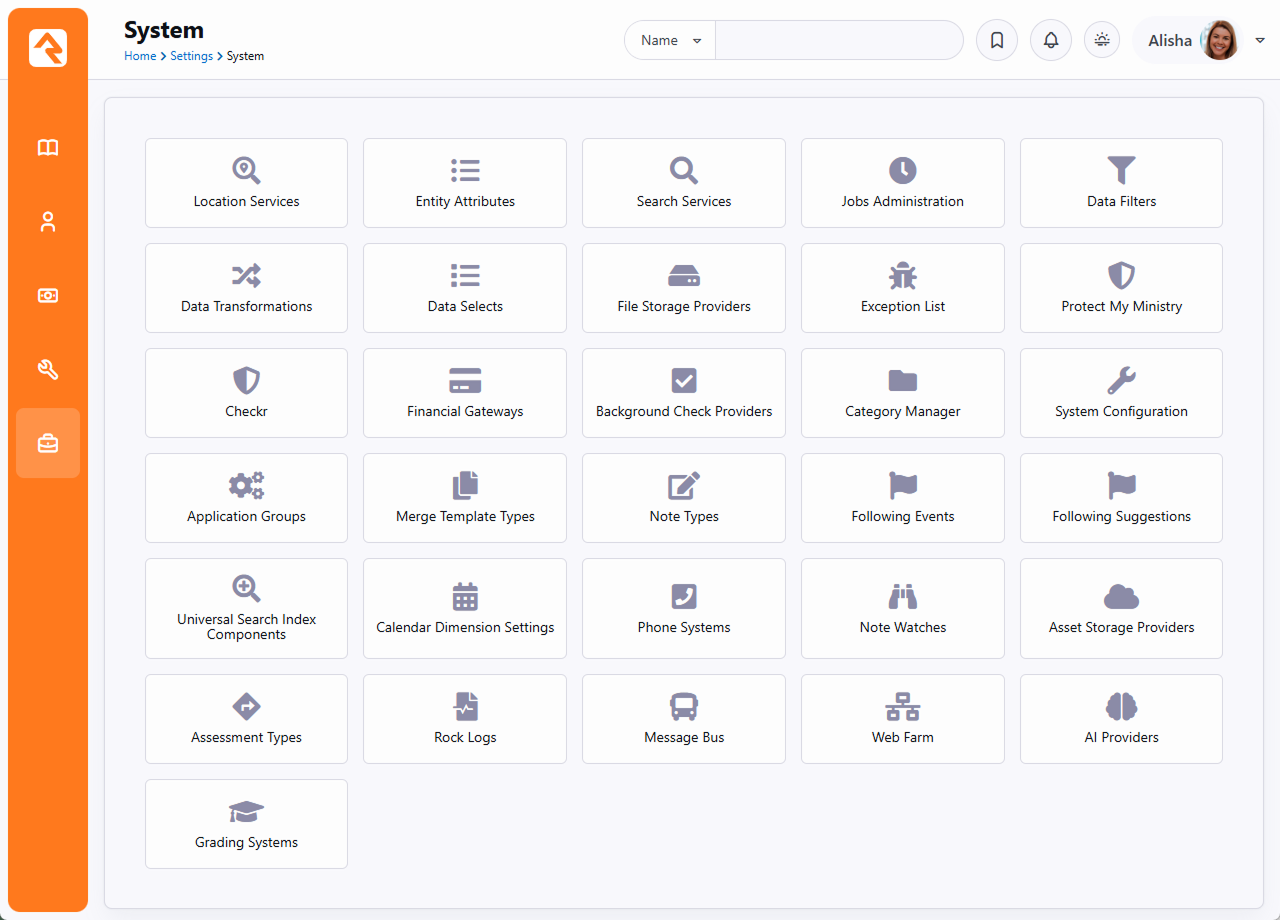
Task: Toggle the light/dark theme button
Action: click(1102, 41)
